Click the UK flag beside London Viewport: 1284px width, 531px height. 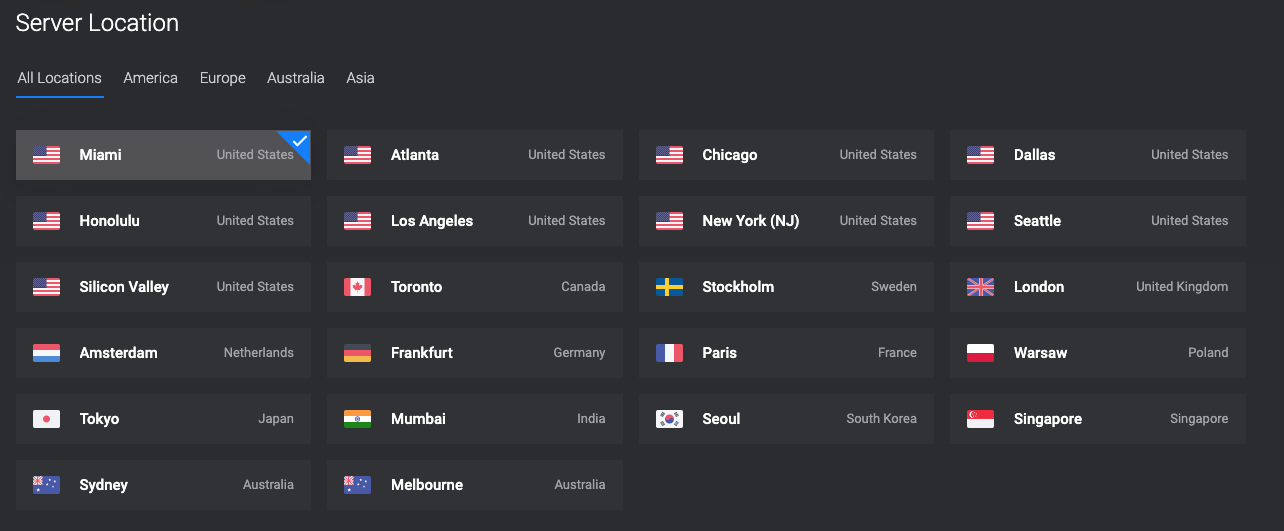coord(980,287)
